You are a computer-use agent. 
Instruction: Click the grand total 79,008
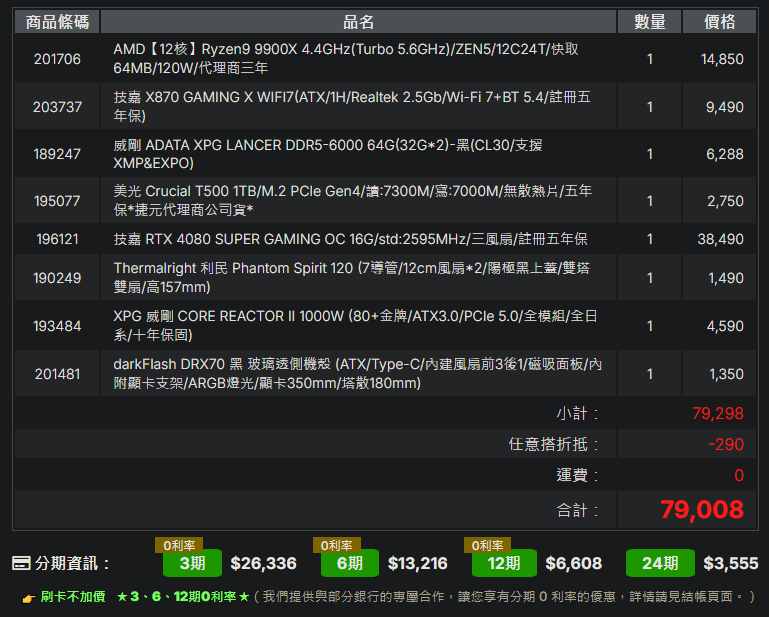702,509
